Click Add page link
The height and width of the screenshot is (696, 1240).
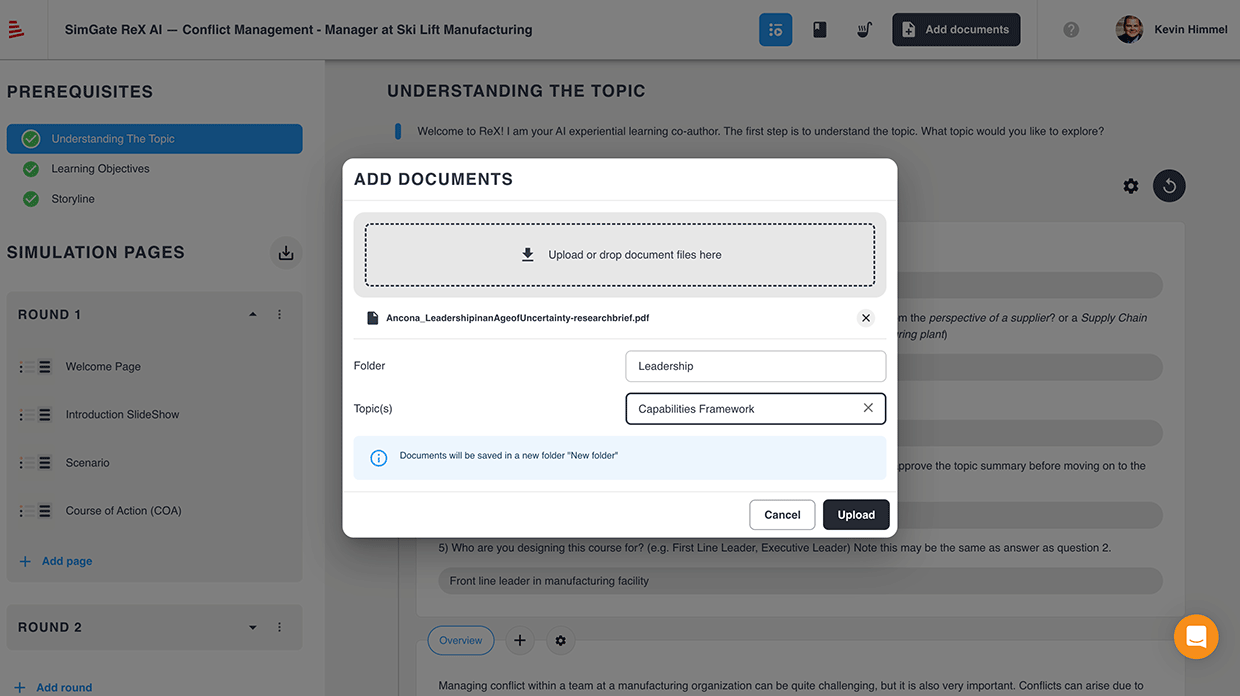tap(56, 561)
